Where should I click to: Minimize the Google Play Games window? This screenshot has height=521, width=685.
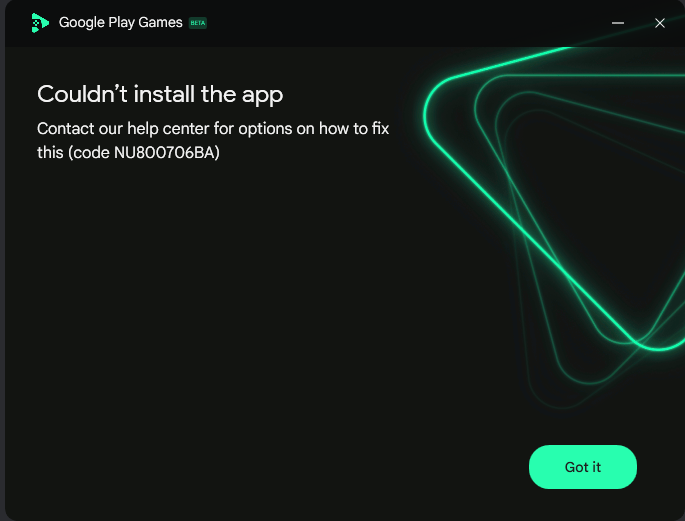click(617, 23)
